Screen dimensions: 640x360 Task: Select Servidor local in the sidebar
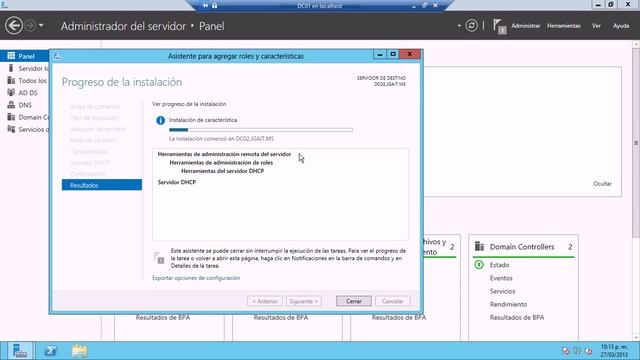[x=25, y=68]
